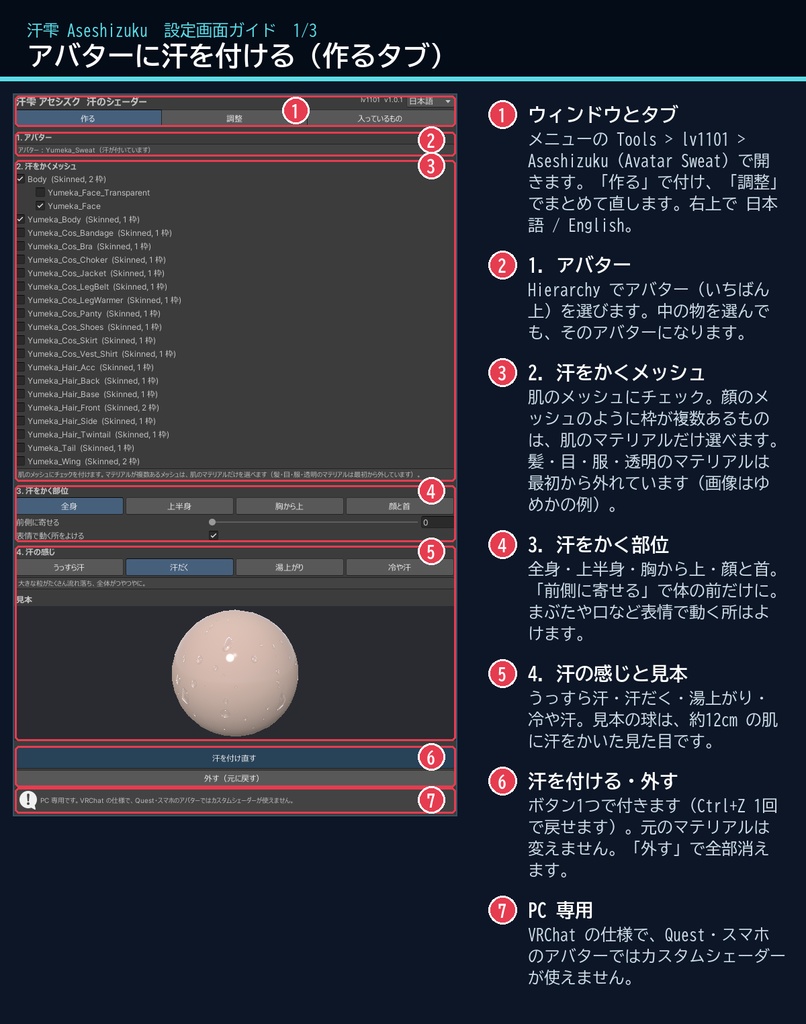Click the 2. 汗をかくメッシュ section heading
Screen dimensions: 806x1024
click(x=46, y=167)
